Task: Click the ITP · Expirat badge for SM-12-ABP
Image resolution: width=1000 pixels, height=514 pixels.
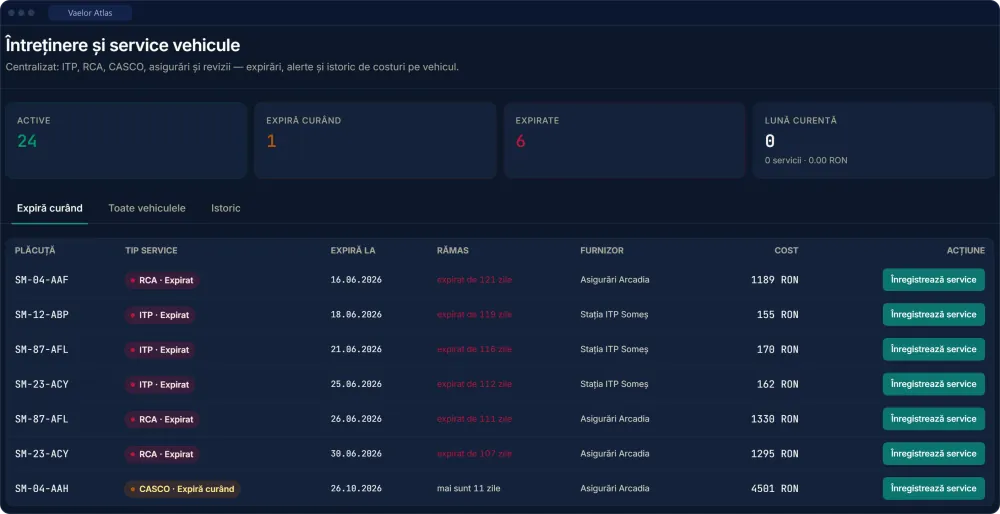Action: 159,314
